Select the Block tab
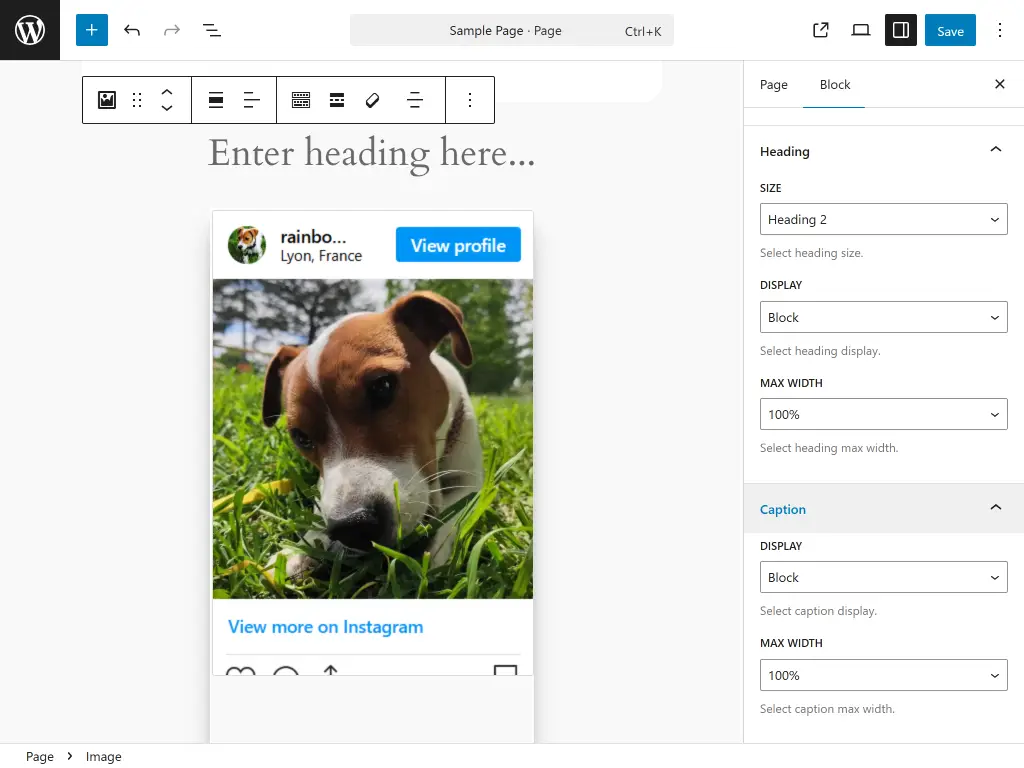 834,85
